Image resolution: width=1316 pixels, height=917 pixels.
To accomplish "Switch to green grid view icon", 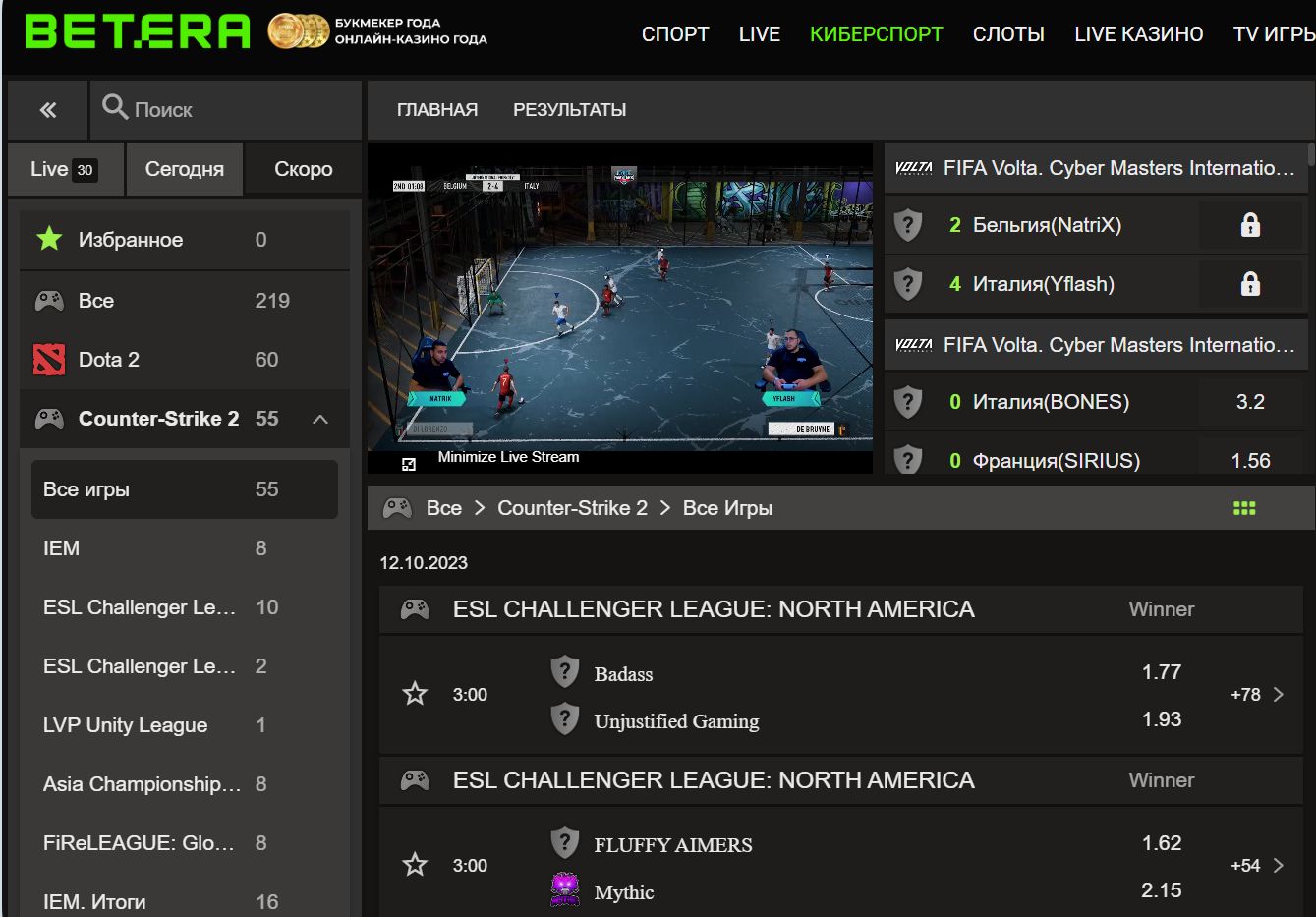I will coord(1244,508).
